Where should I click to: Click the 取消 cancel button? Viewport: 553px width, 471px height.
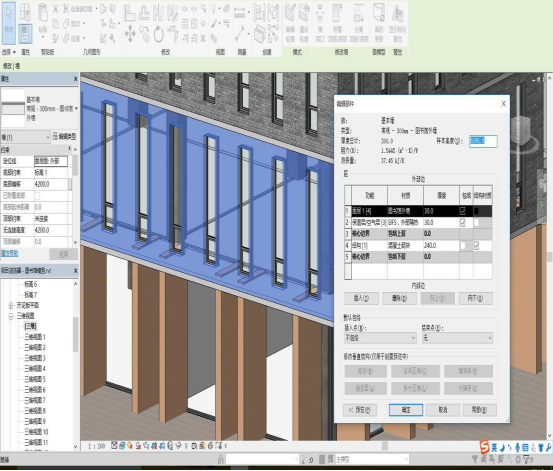point(443,410)
